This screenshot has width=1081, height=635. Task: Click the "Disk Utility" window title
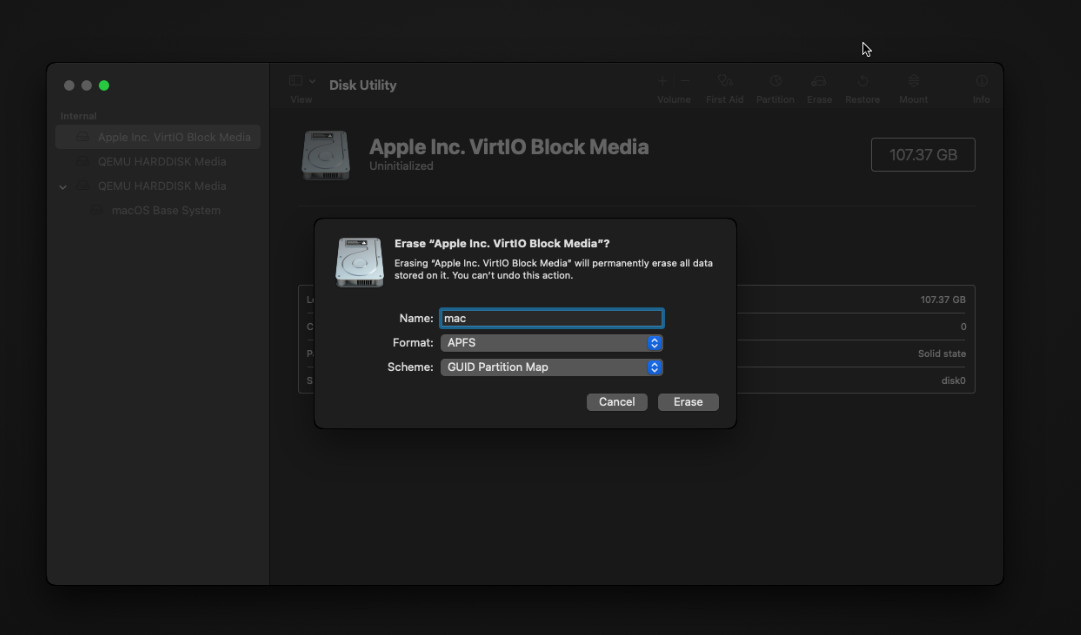pyautogui.click(x=363, y=85)
